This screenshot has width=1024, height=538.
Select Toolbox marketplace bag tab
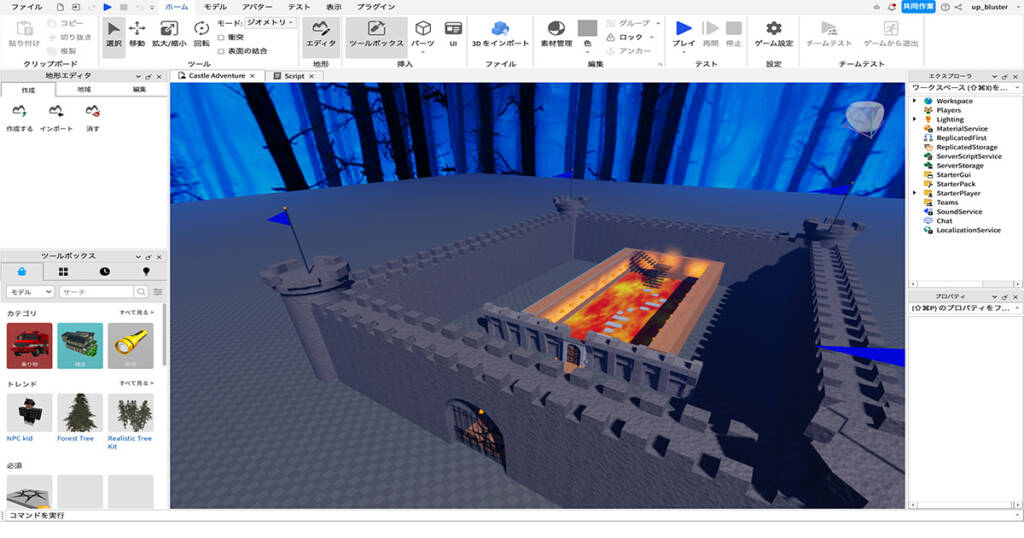click(22, 272)
